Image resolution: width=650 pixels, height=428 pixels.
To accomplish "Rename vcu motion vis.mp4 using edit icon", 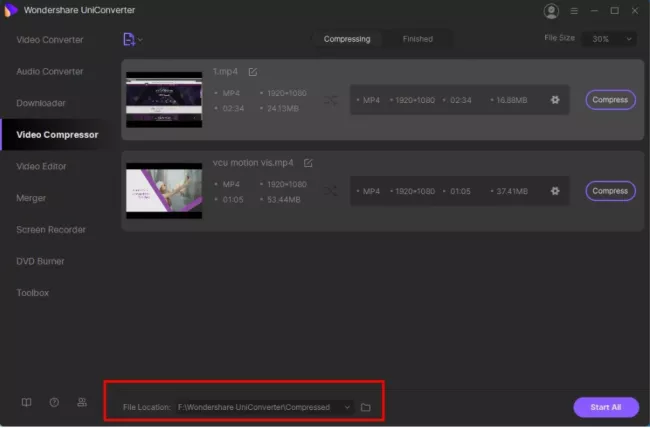I will [x=308, y=163].
